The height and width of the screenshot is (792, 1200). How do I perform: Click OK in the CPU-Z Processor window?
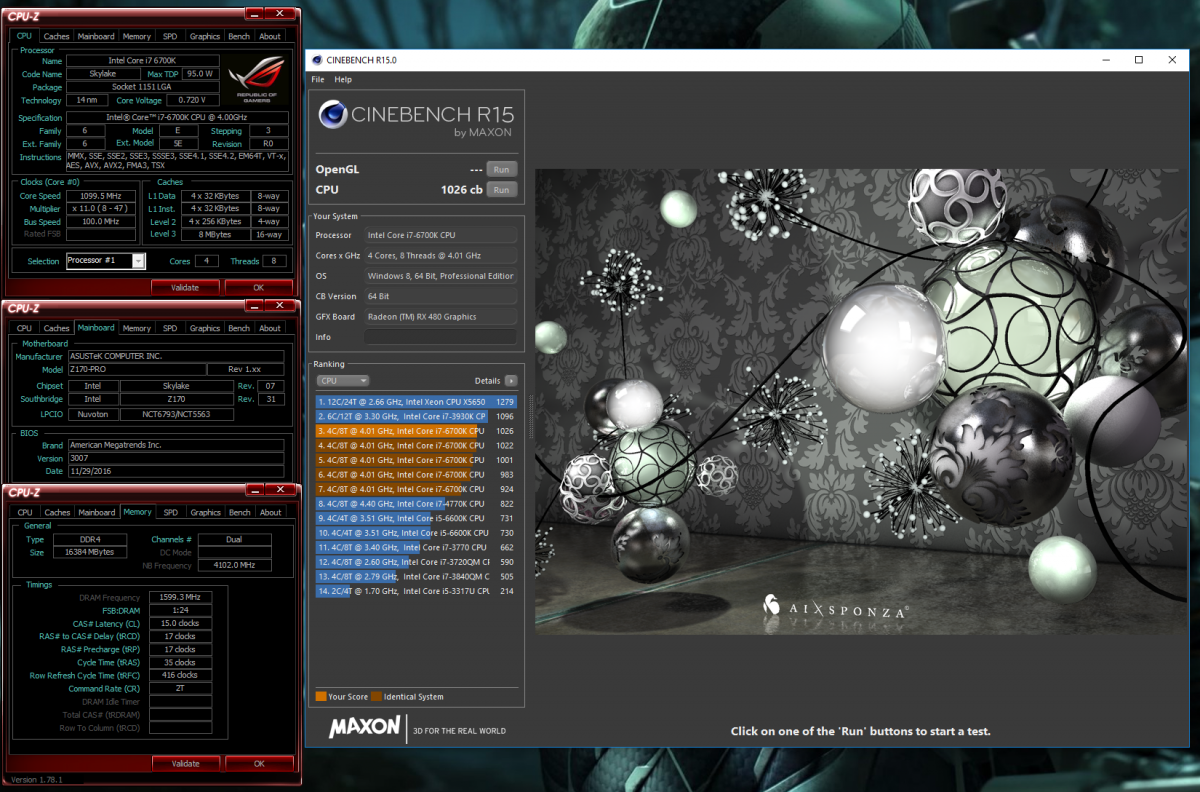coord(259,287)
